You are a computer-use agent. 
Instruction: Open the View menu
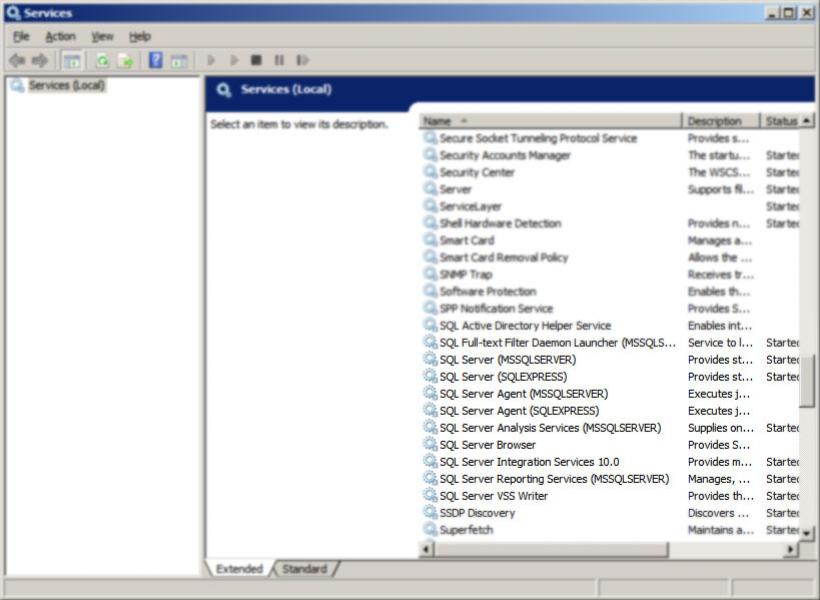pos(102,36)
